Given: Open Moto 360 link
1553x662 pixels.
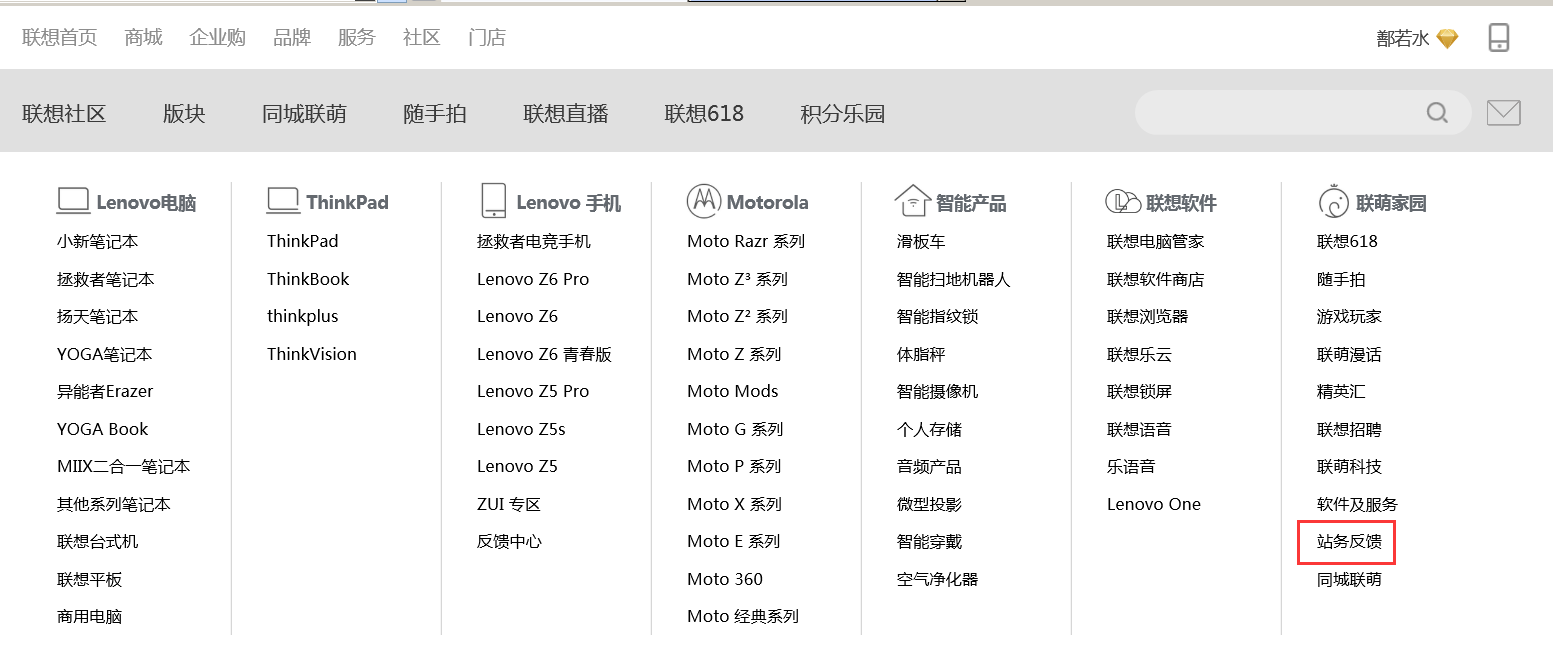Looking at the screenshot, I should (x=725, y=579).
